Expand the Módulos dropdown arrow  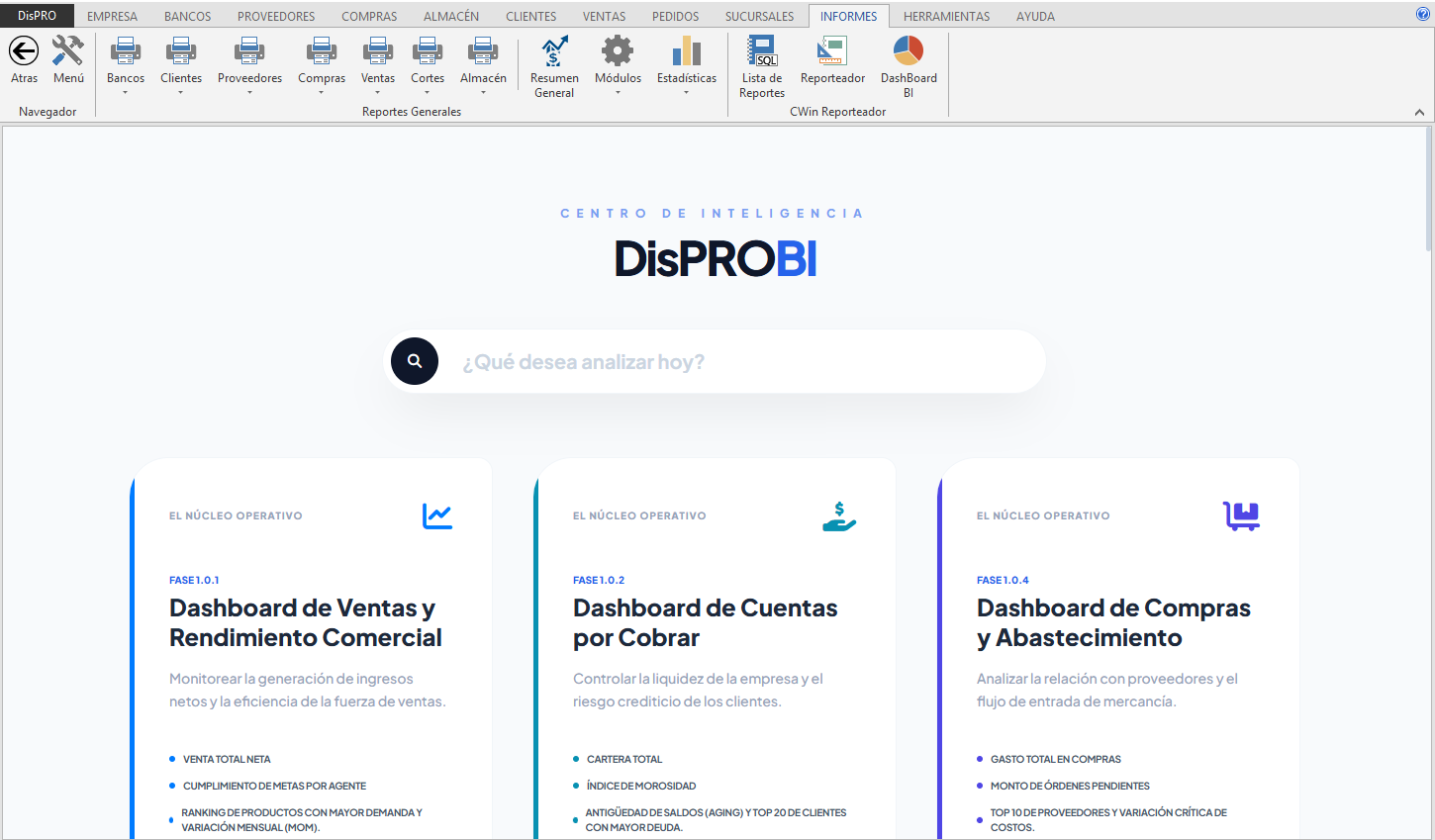pos(618,93)
